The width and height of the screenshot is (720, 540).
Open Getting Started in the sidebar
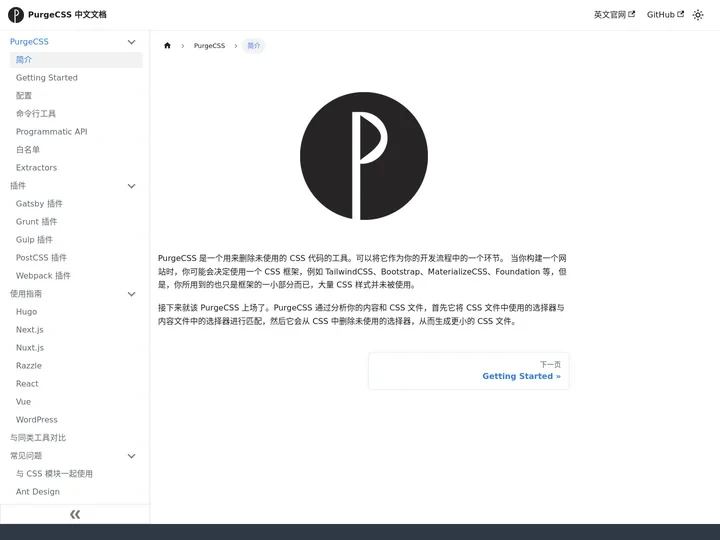[x=76, y=78]
